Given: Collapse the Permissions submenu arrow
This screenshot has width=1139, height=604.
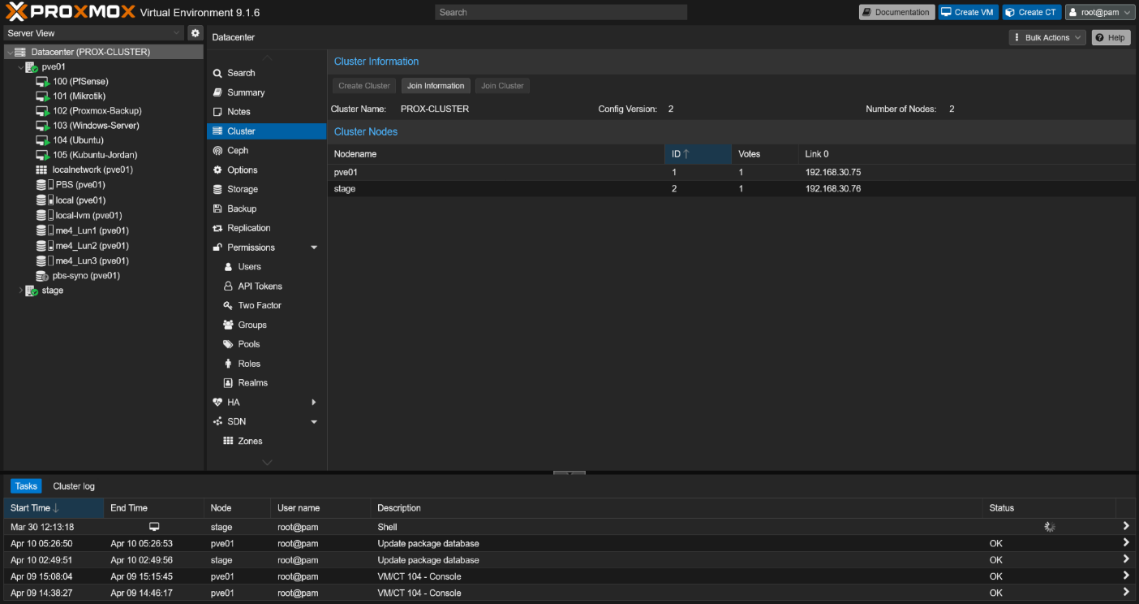Looking at the screenshot, I should coord(315,247).
